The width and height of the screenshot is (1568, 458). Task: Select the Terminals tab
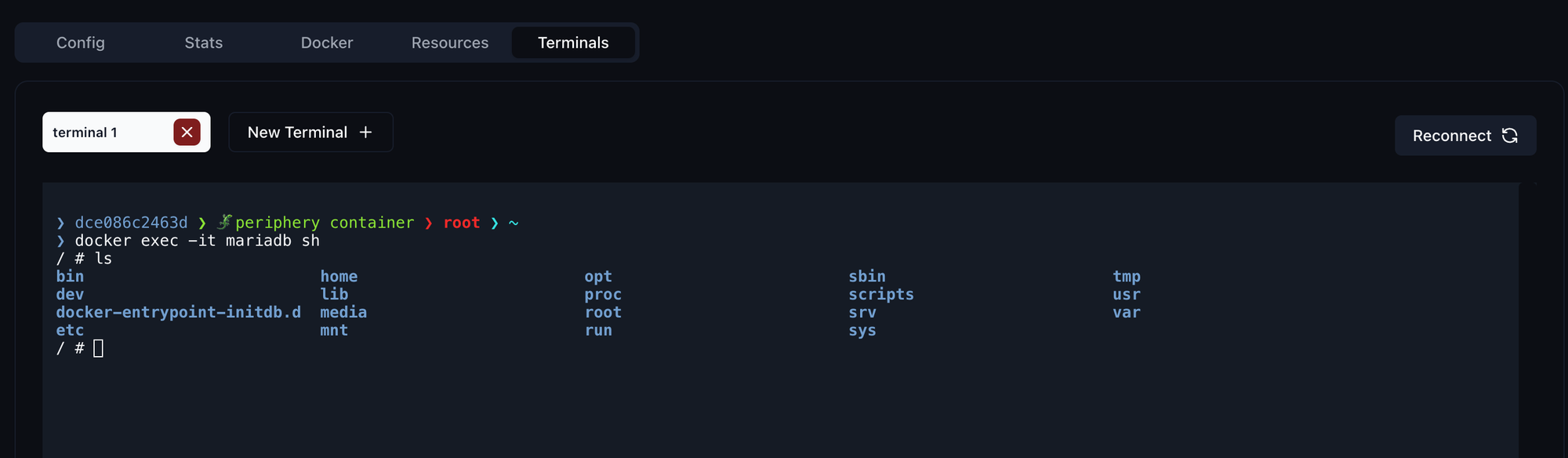coord(573,42)
